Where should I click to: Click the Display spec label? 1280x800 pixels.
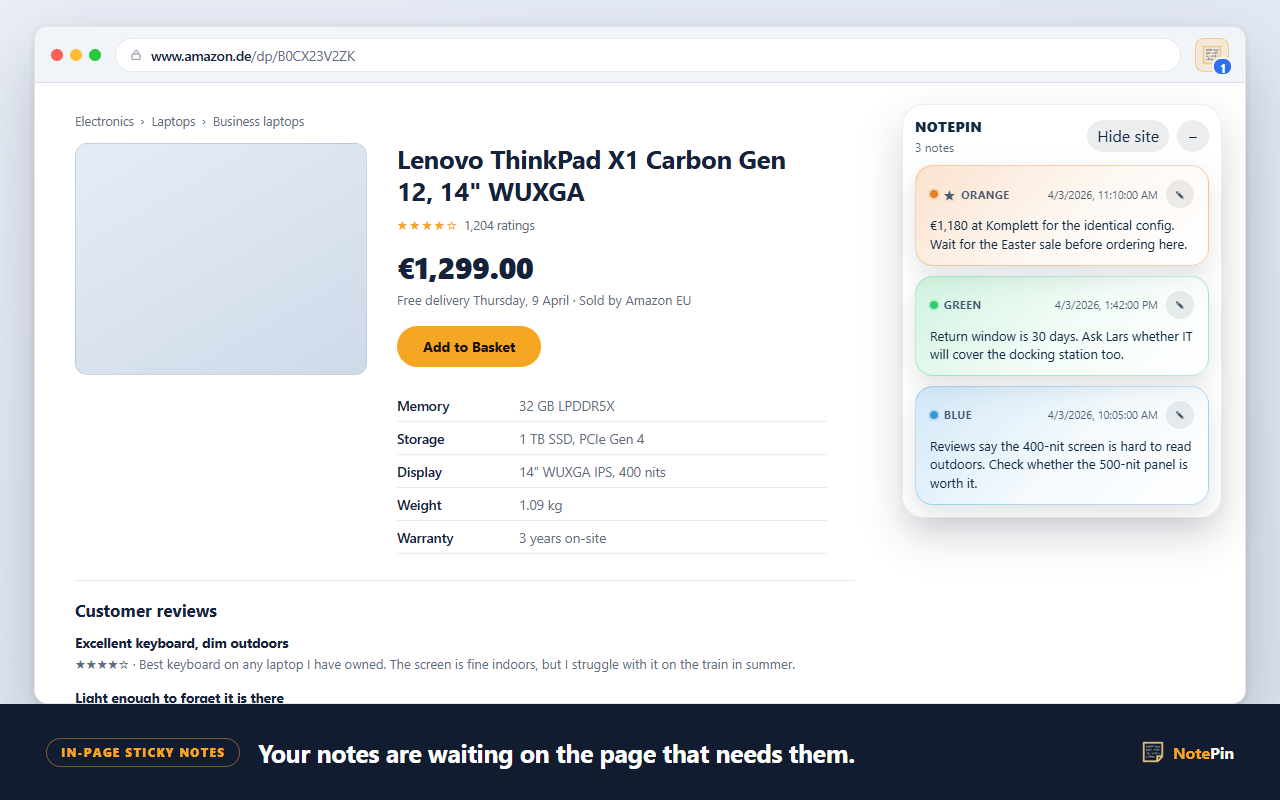click(420, 472)
